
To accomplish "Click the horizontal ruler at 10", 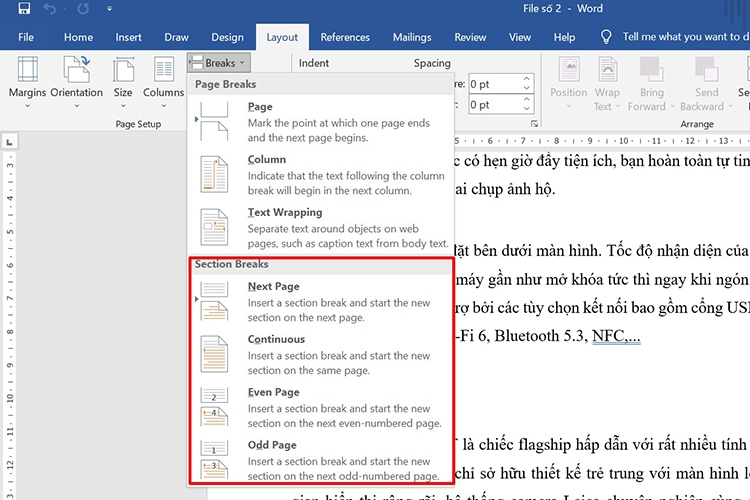I will click(x=623, y=141).
